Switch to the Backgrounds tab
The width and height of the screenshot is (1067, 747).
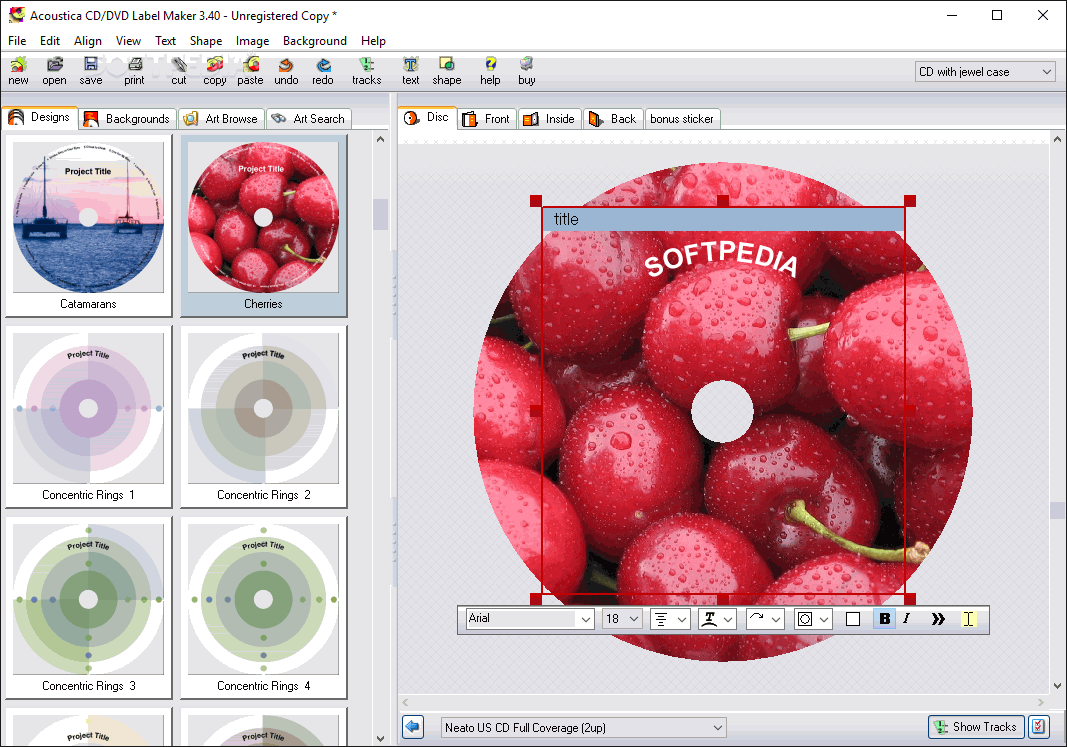pos(127,118)
